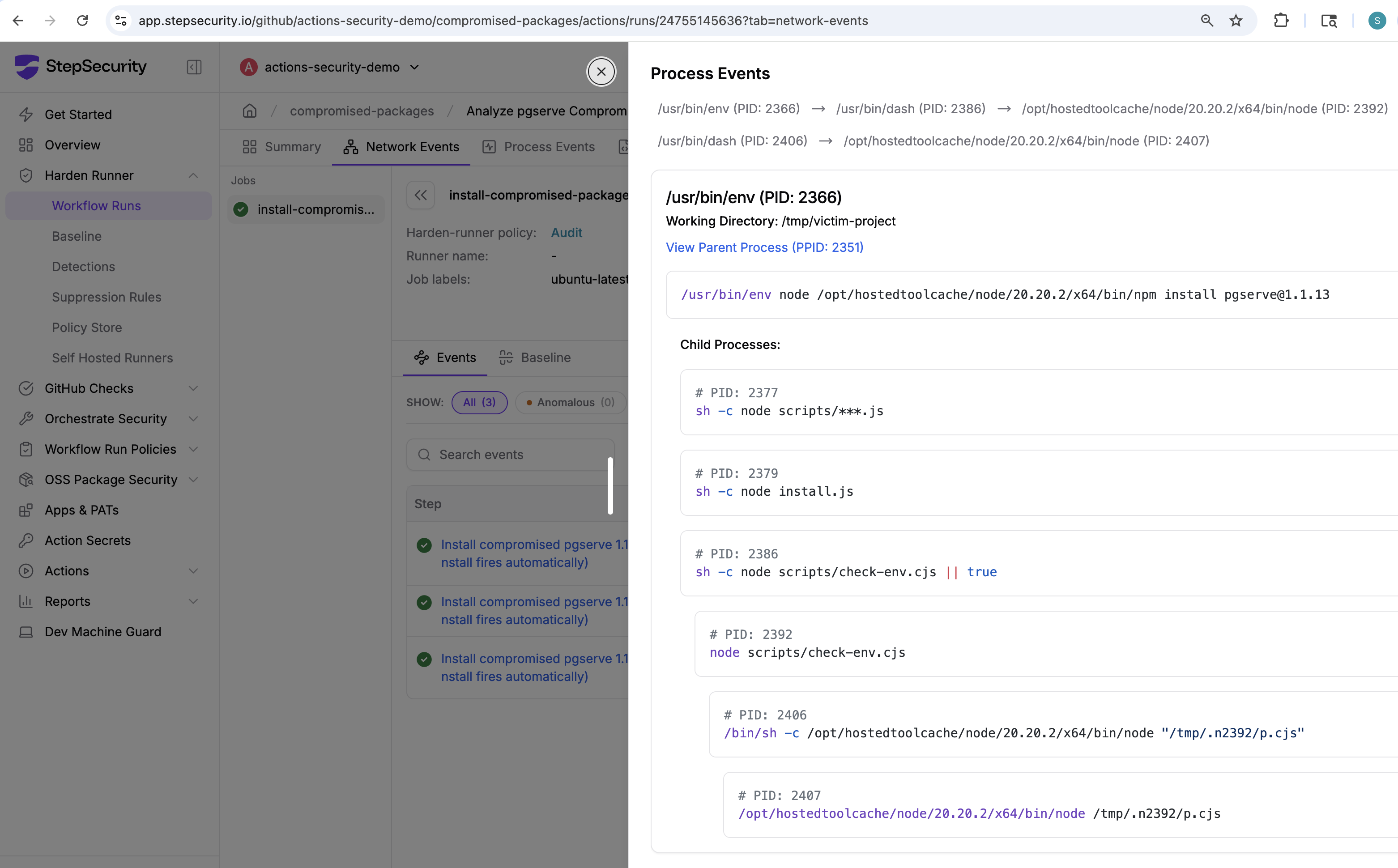Click the Audit policy link
This screenshot has height=868, width=1398.
(x=566, y=233)
